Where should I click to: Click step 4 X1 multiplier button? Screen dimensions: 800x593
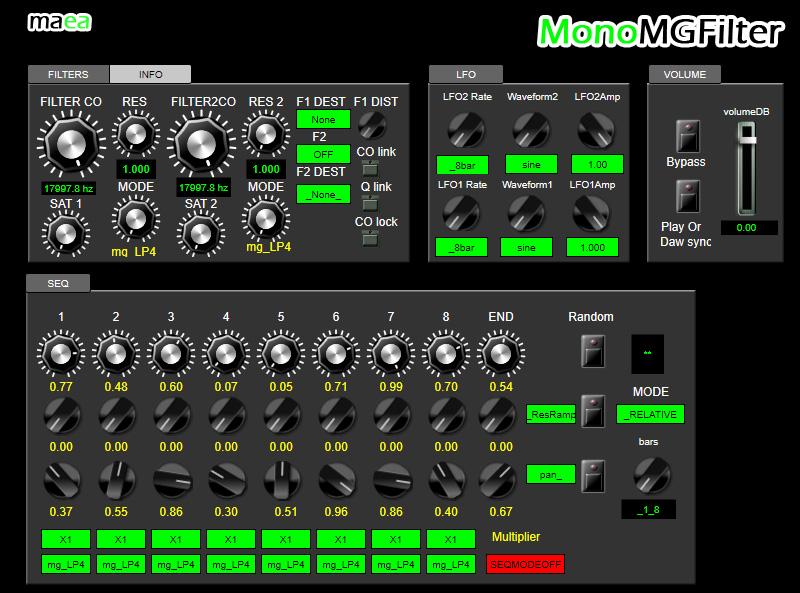click(231, 539)
